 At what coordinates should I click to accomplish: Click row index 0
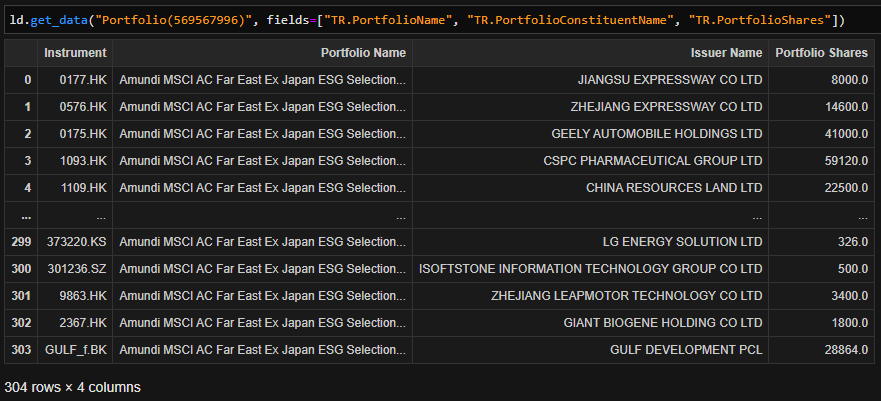click(x=28, y=80)
